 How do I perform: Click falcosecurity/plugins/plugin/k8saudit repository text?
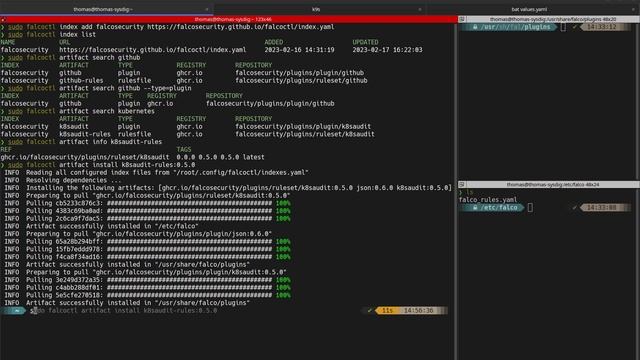coord(303,127)
